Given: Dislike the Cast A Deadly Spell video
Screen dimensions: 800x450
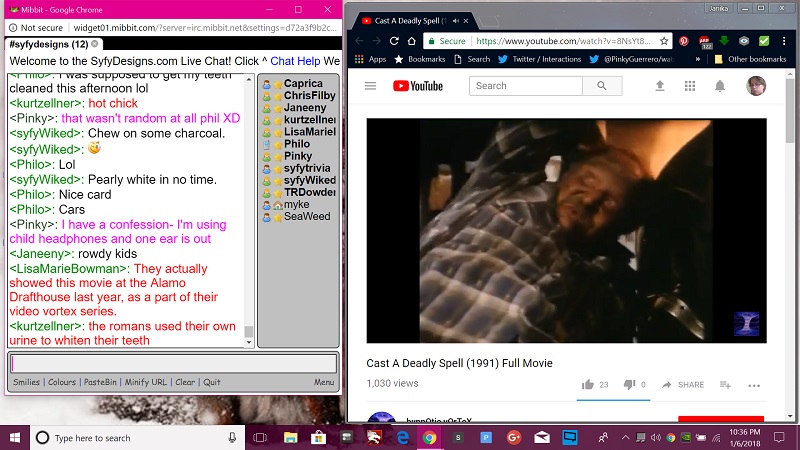Looking at the screenshot, I should click(629, 385).
